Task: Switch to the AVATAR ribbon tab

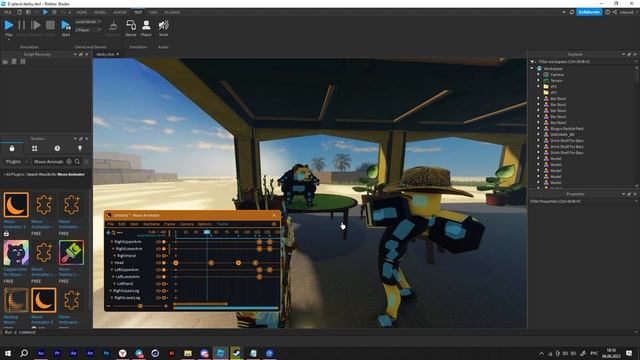Action: (120, 12)
